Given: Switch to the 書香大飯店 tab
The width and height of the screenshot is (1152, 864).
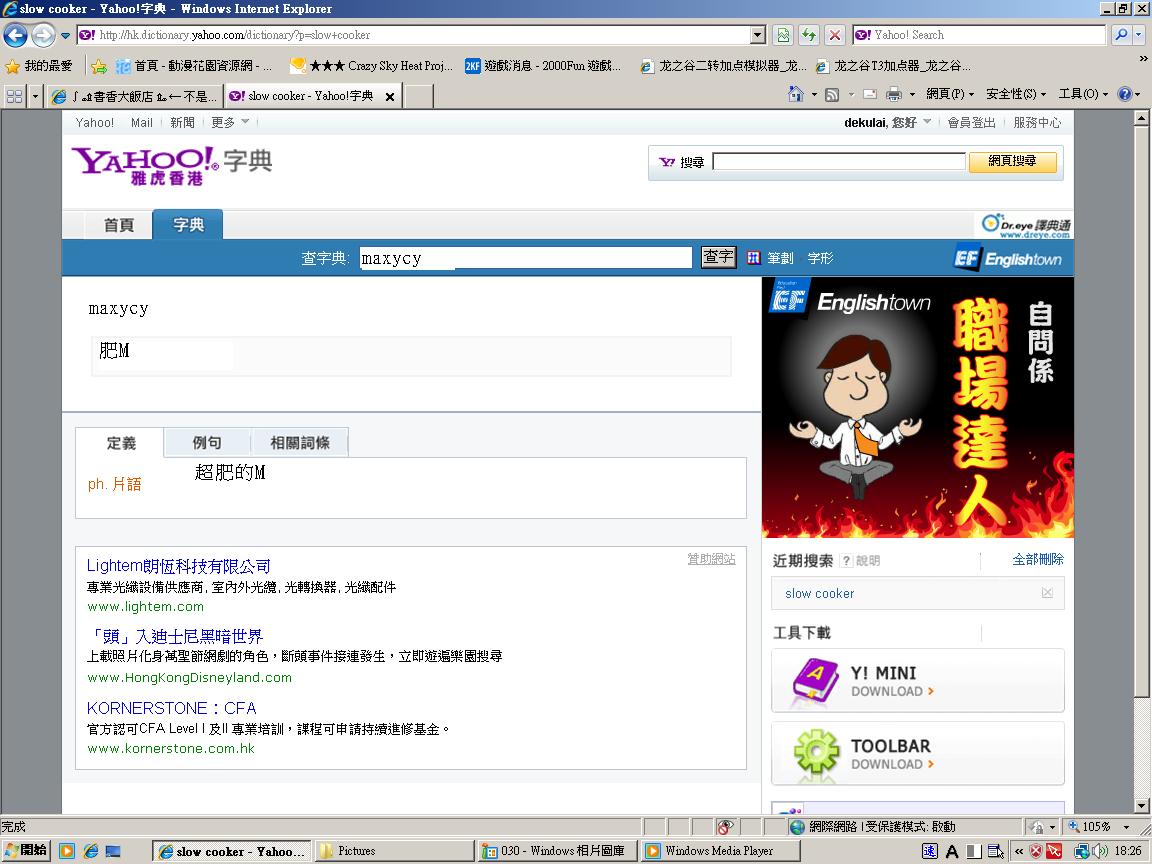Looking at the screenshot, I should [134, 96].
